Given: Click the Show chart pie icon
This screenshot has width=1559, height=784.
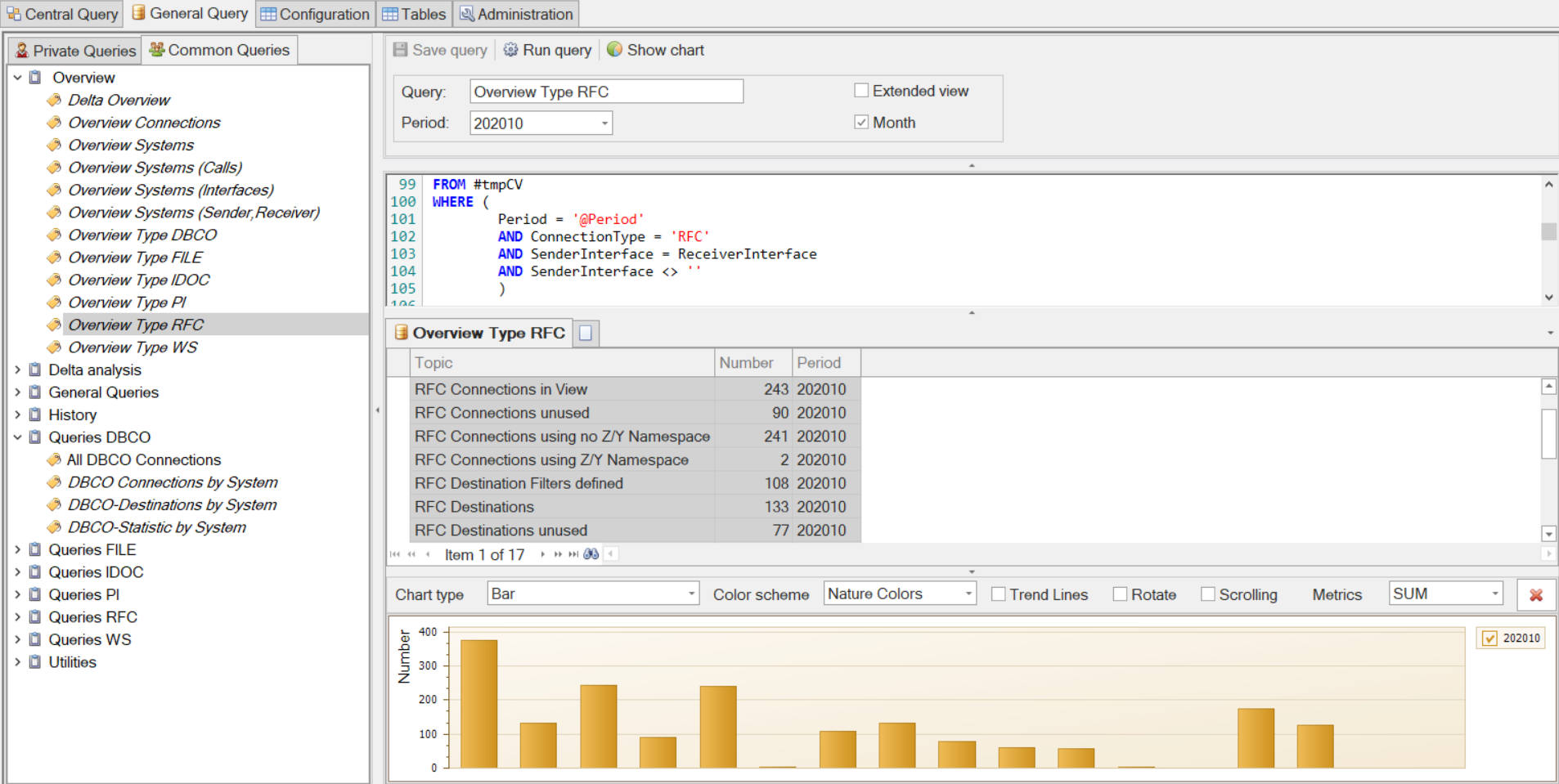Looking at the screenshot, I should pos(614,50).
